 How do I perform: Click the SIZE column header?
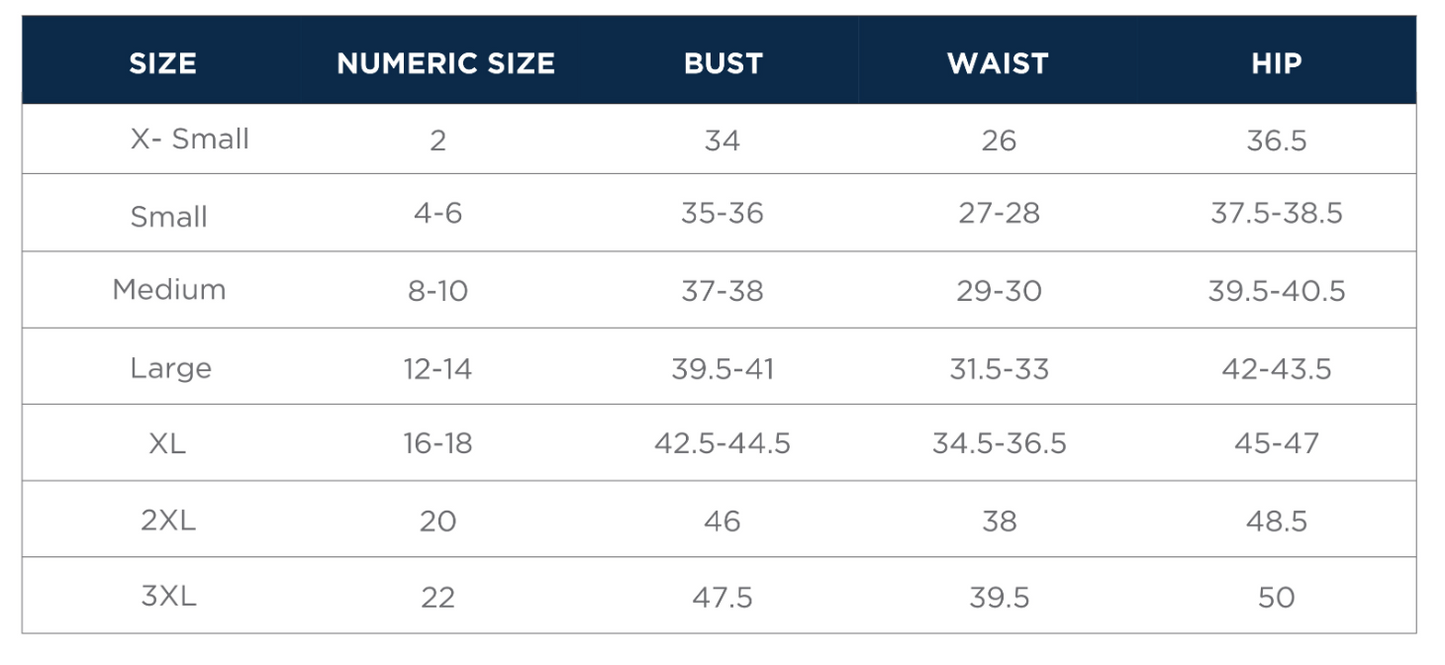162,63
